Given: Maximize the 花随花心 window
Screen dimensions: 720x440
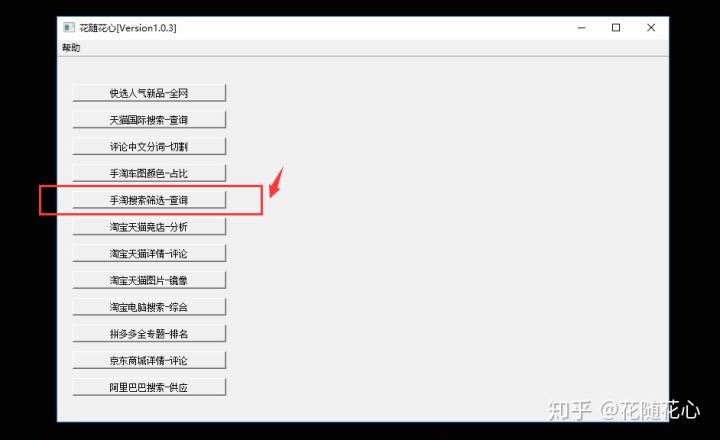Looking at the screenshot, I should pyautogui.click(x=616, y=28).
